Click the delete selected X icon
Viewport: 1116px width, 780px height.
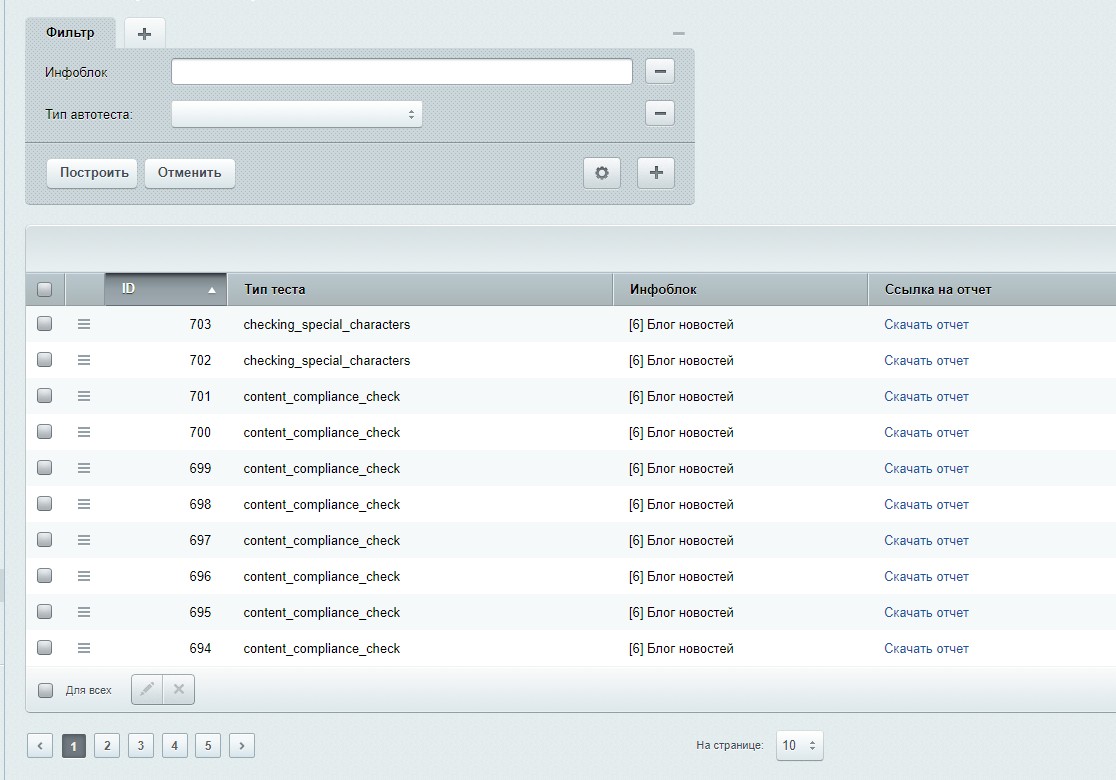pos(179,689)
